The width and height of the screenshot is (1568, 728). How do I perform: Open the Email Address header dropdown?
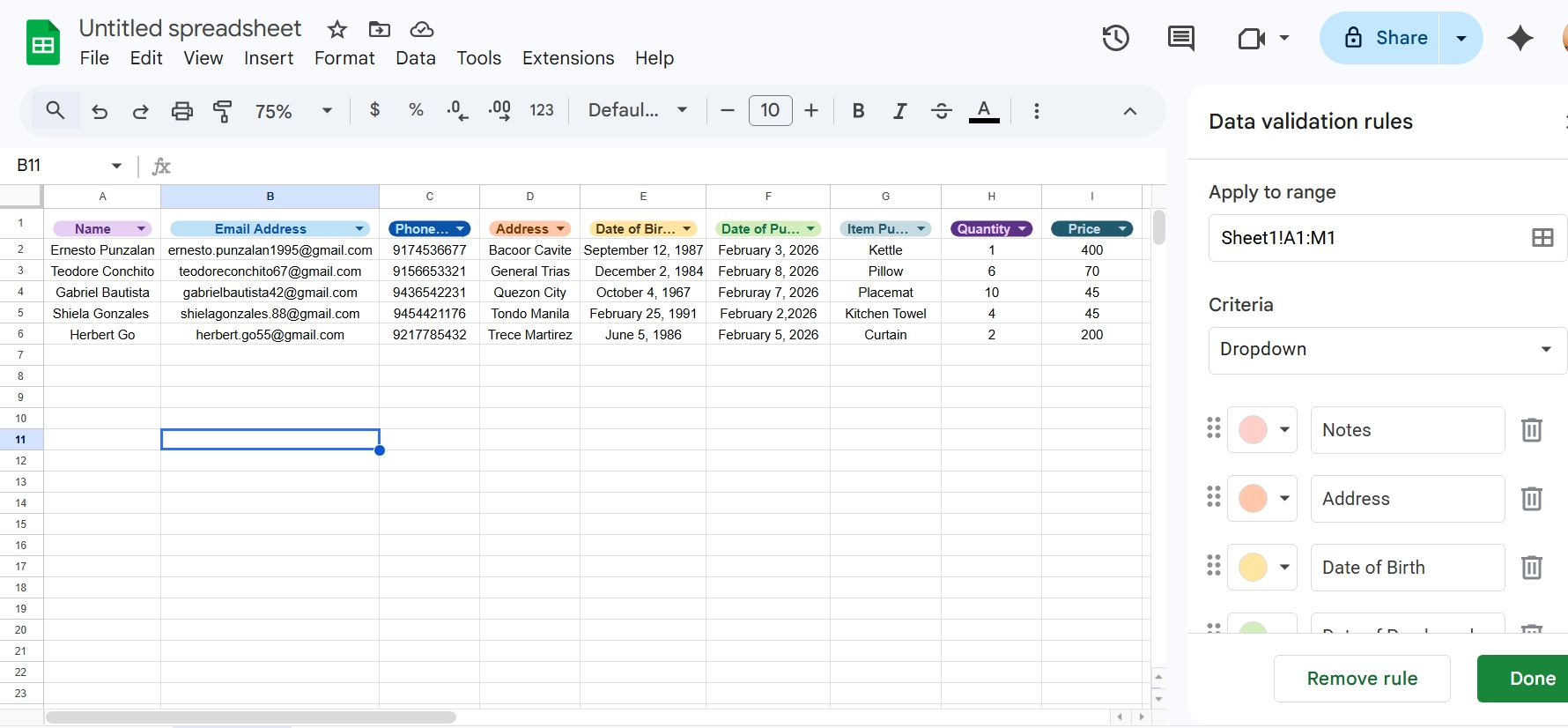point(359,229)
